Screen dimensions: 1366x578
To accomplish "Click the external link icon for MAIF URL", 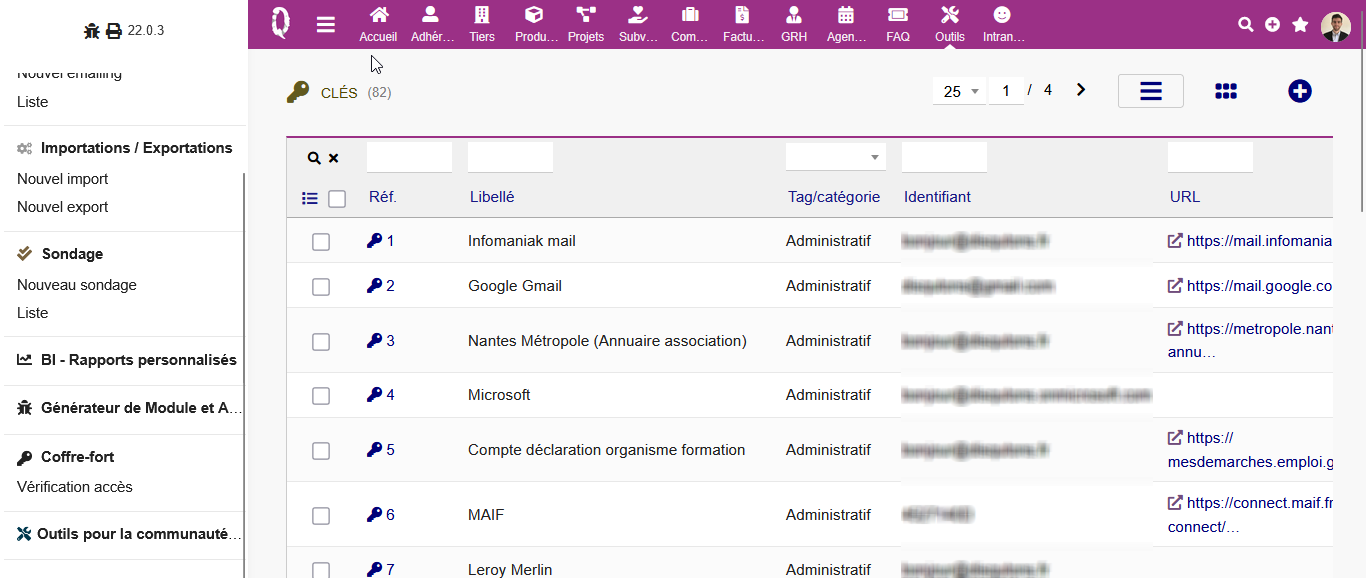I will [1175, 502].
